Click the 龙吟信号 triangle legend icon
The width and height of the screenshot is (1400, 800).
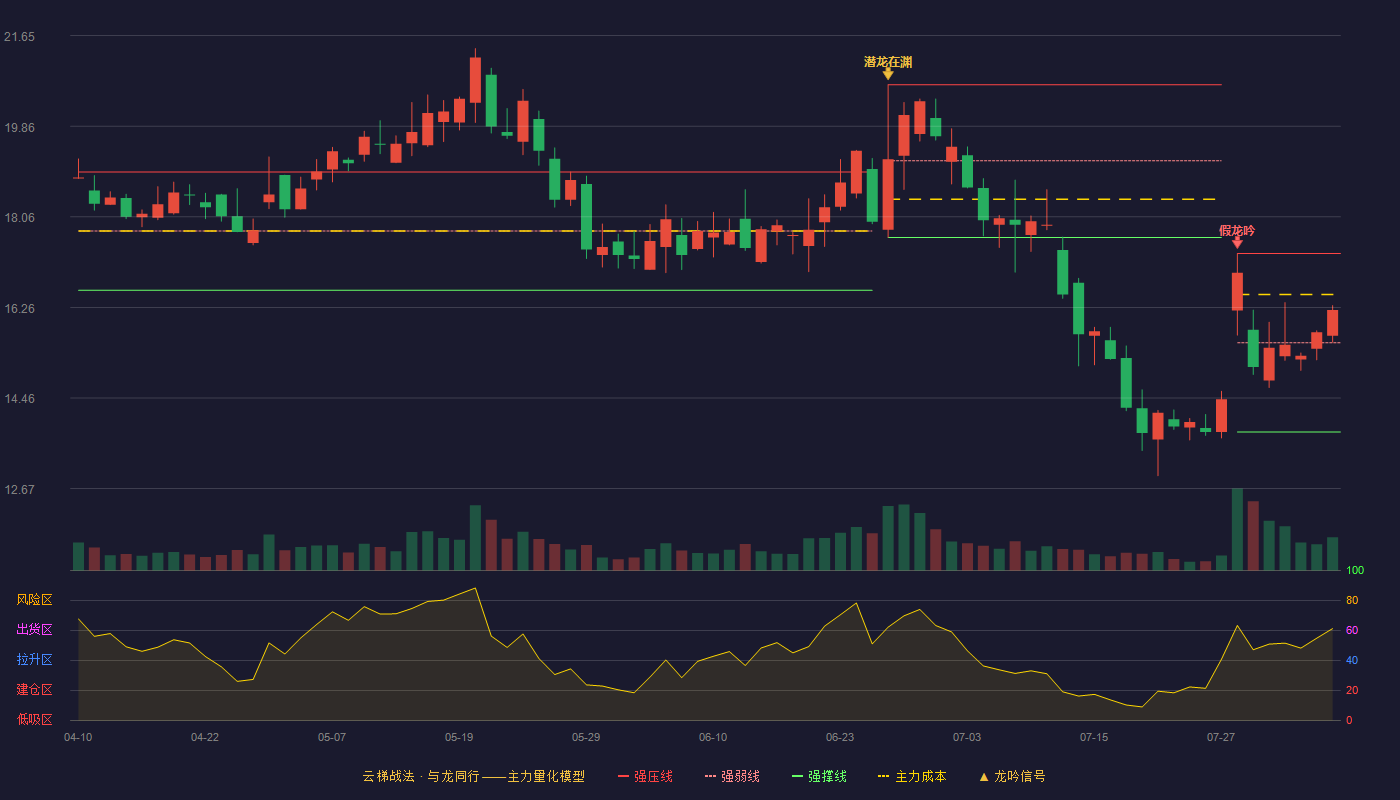[983, 776]
